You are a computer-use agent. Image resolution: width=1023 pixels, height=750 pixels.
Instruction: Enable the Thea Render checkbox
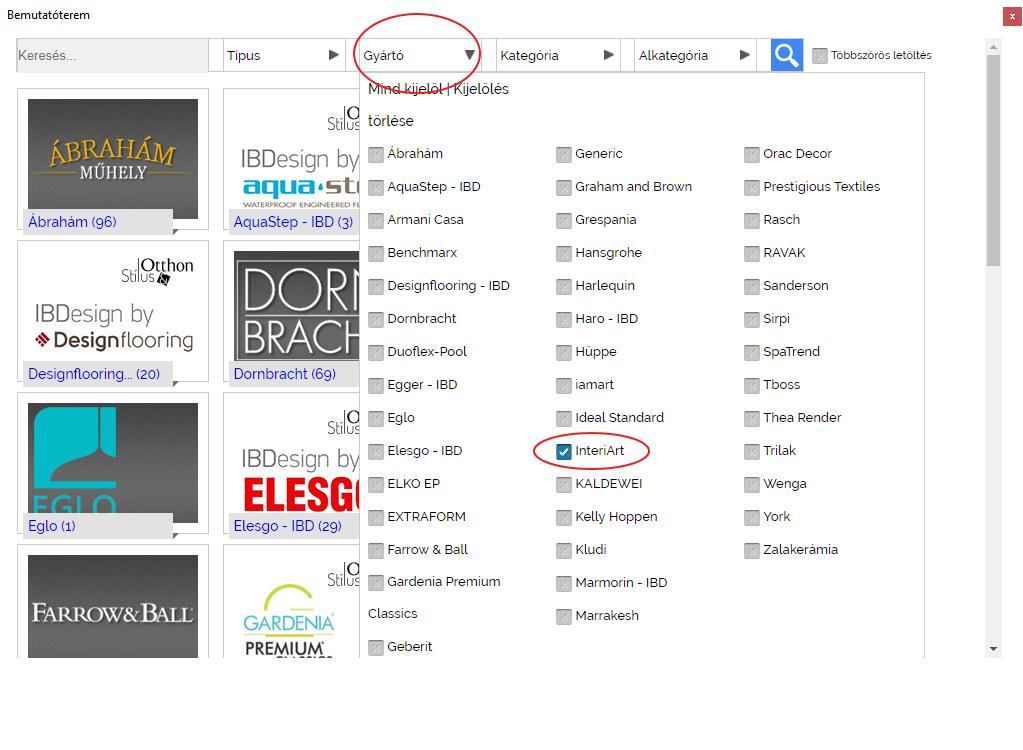click(x=752, y=418)
